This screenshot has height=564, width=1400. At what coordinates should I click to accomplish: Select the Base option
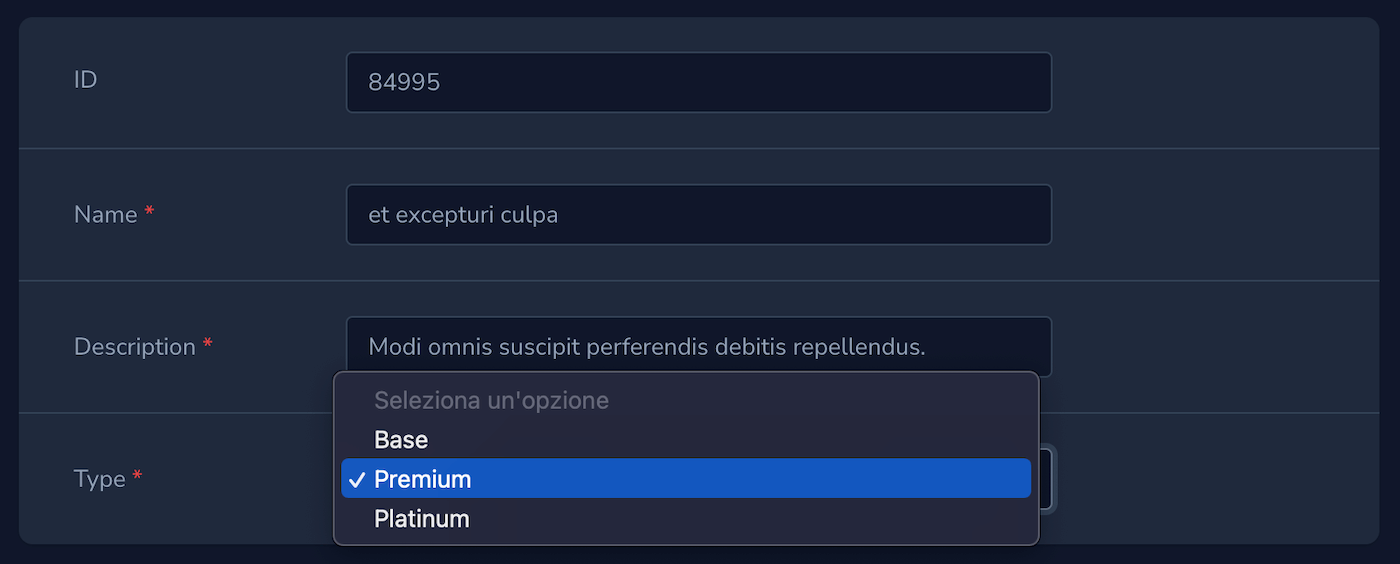pos(401,440)
